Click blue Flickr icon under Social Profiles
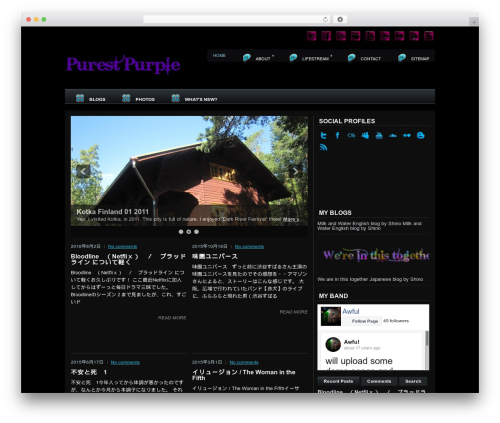Screen dimensions: 500x423 point(407,135)
